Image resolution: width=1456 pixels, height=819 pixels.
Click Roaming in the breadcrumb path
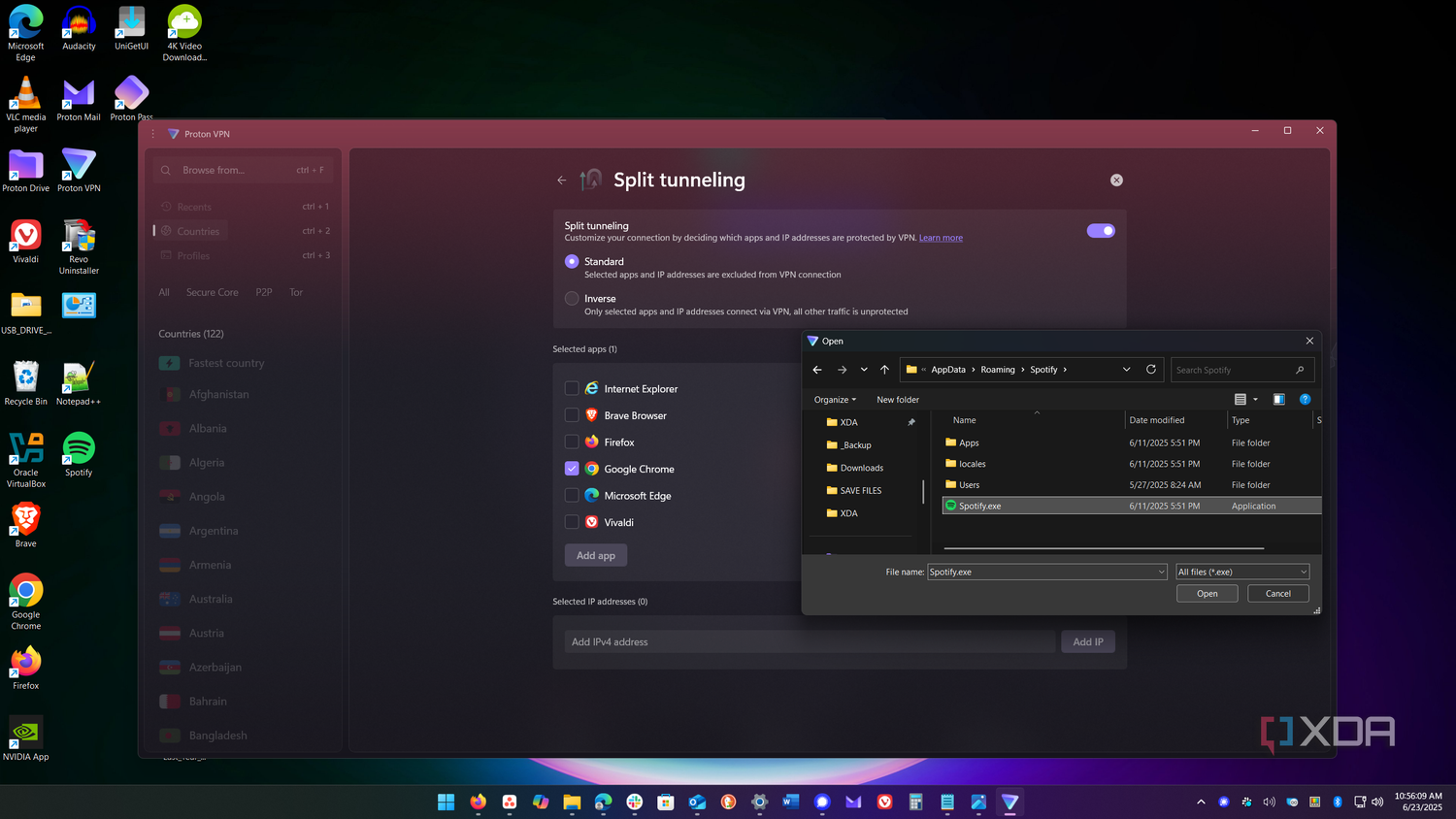point(998,370)
